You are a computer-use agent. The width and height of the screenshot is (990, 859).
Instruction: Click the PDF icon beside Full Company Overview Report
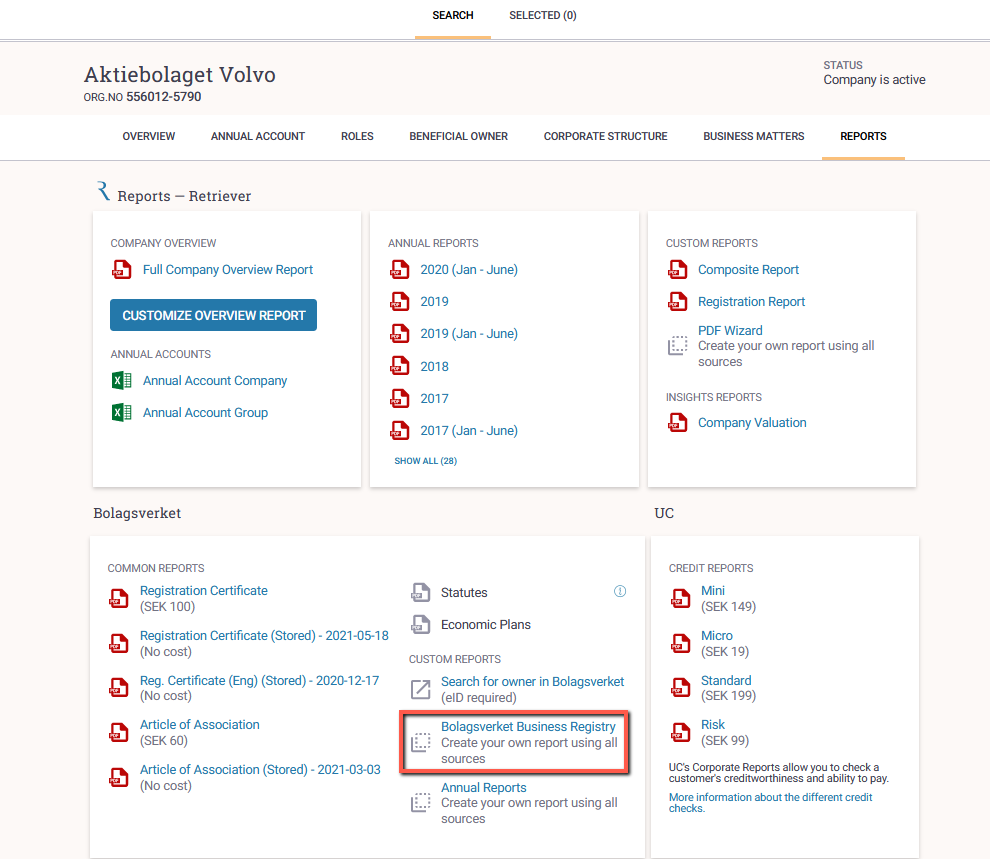click(x=122, y=270)
